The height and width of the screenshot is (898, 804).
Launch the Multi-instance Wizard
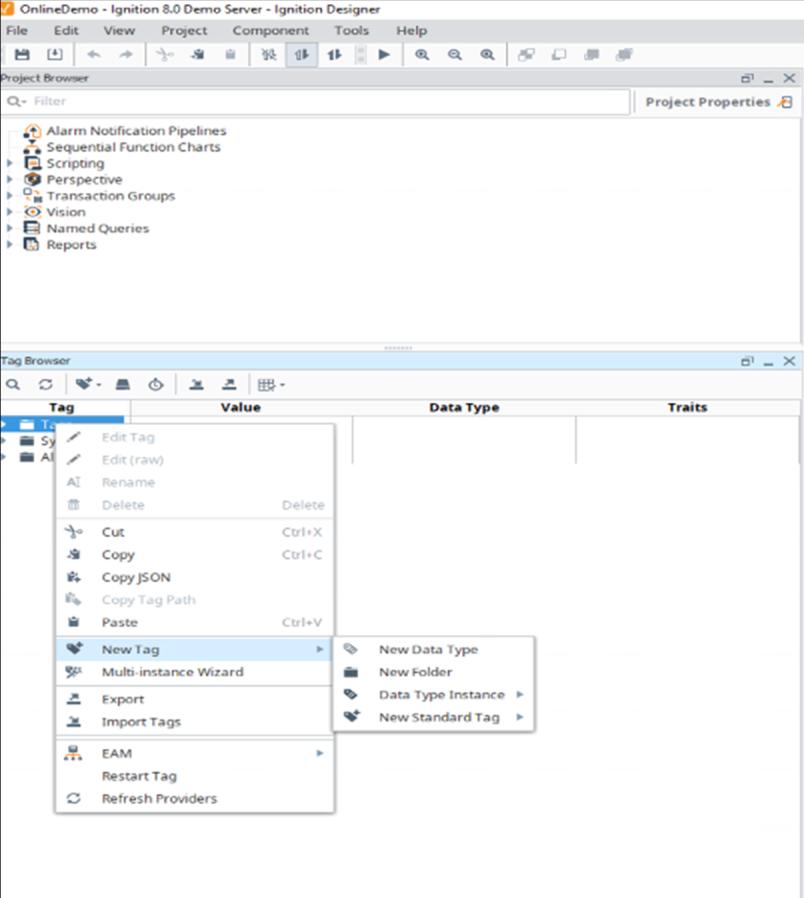tap(195, 672)
